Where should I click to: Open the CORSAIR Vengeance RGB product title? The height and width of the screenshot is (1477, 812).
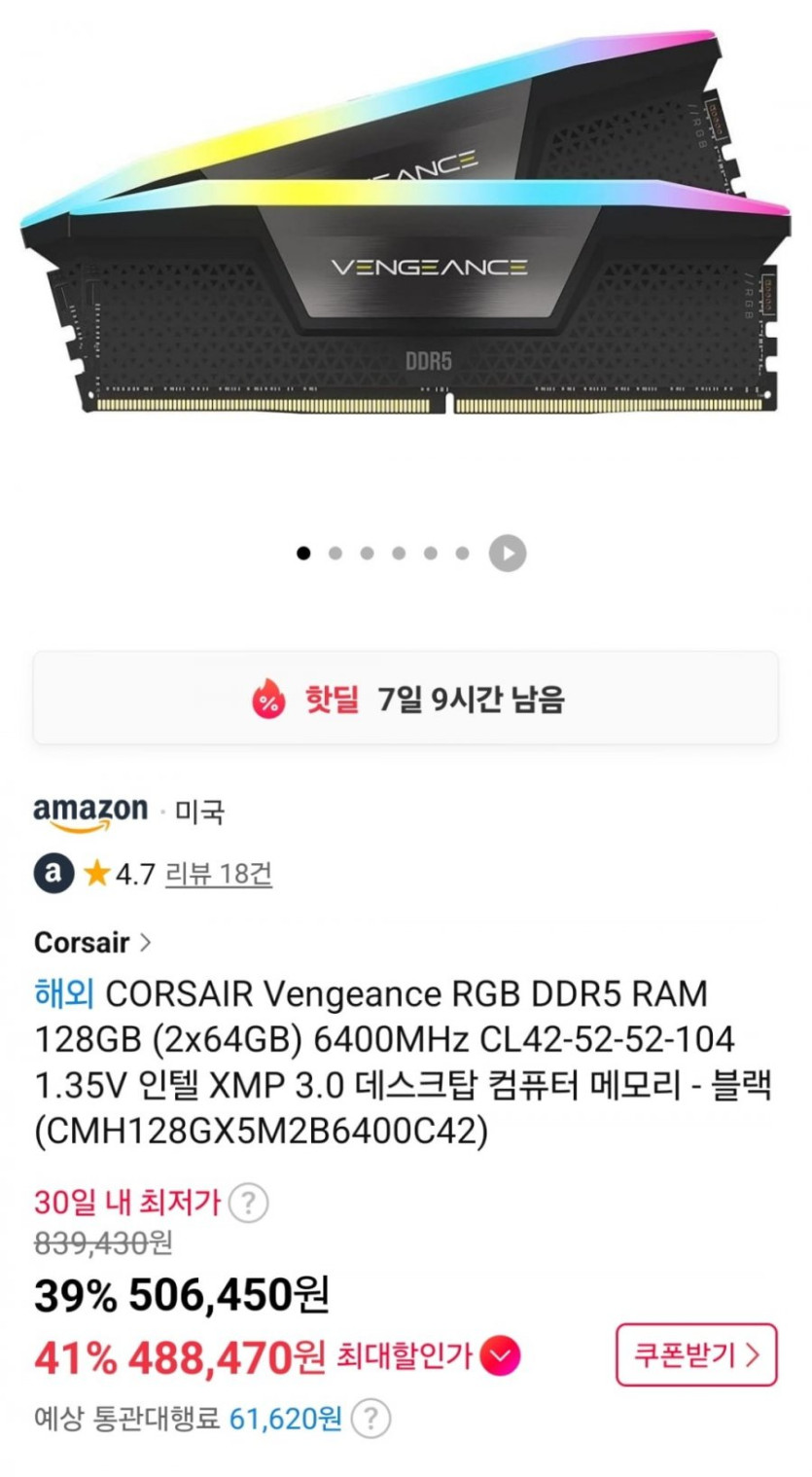pyautogui.click(x=403, y=1063)
